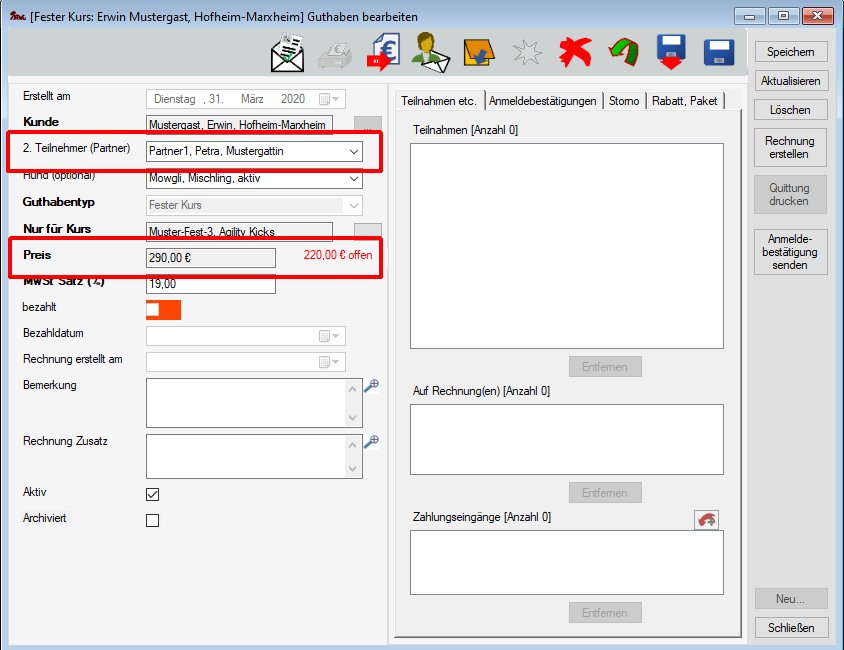Toggle the orange bezahlt switch

163,310
